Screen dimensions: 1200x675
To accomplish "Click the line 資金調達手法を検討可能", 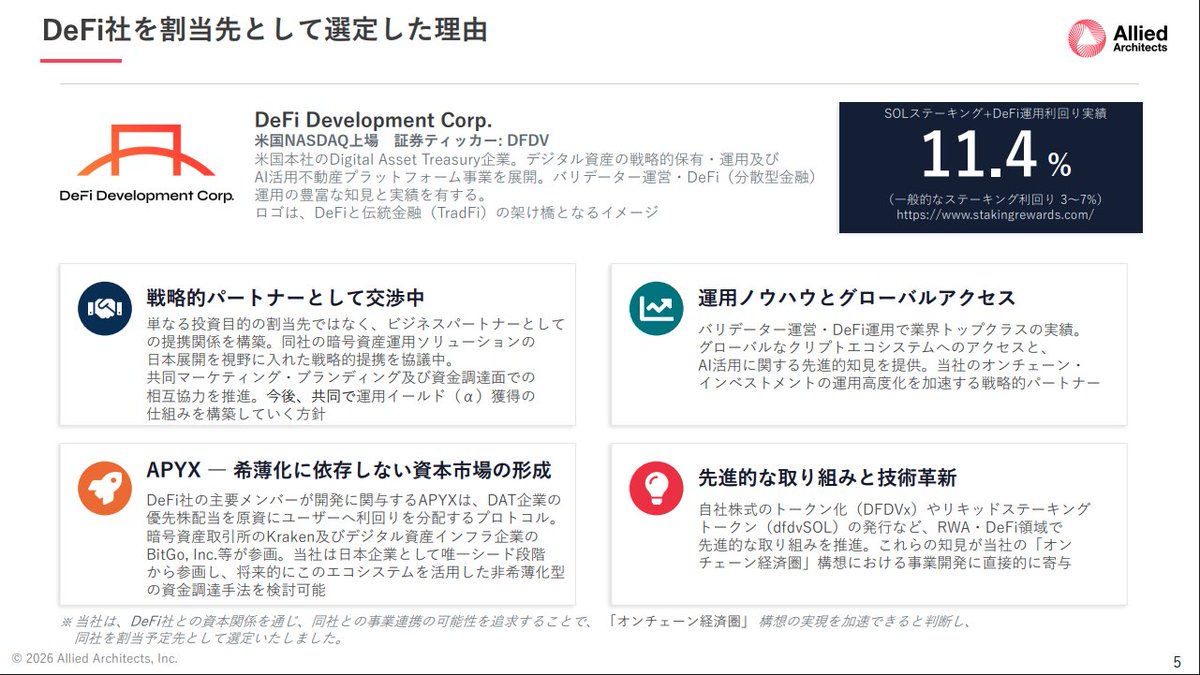I will (235, 590).
